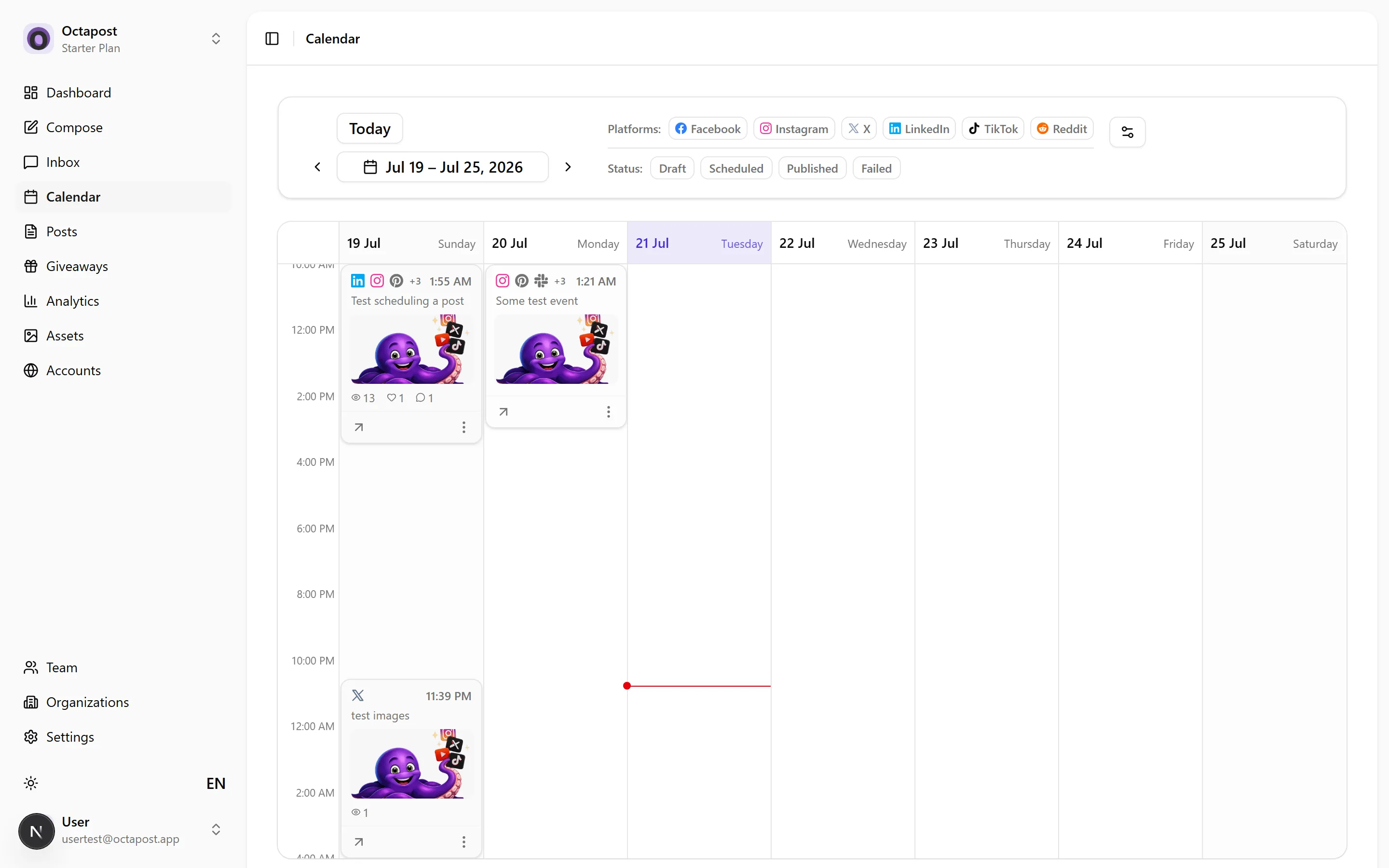
Task: Toggle LinkedIn platform filter
Action: coord(919,129)
